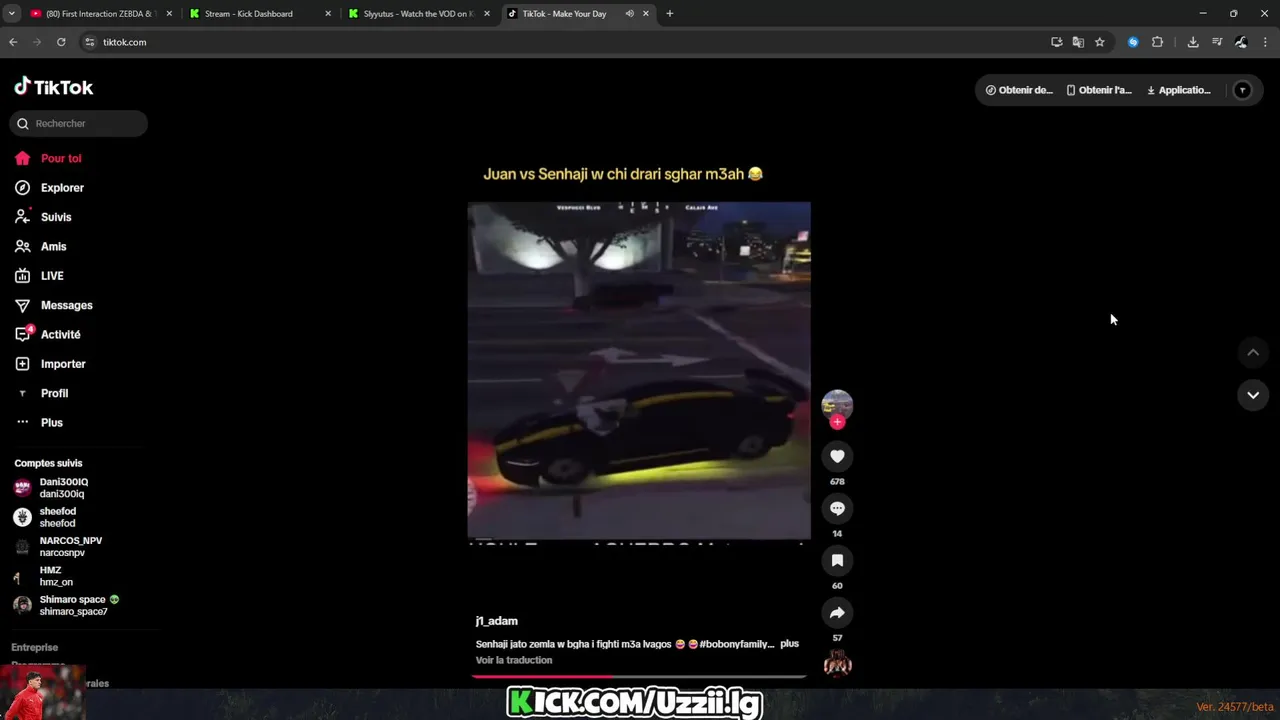Open sheefod followed account
Viewport: 1280px width, 720px height.
[55, 517]
